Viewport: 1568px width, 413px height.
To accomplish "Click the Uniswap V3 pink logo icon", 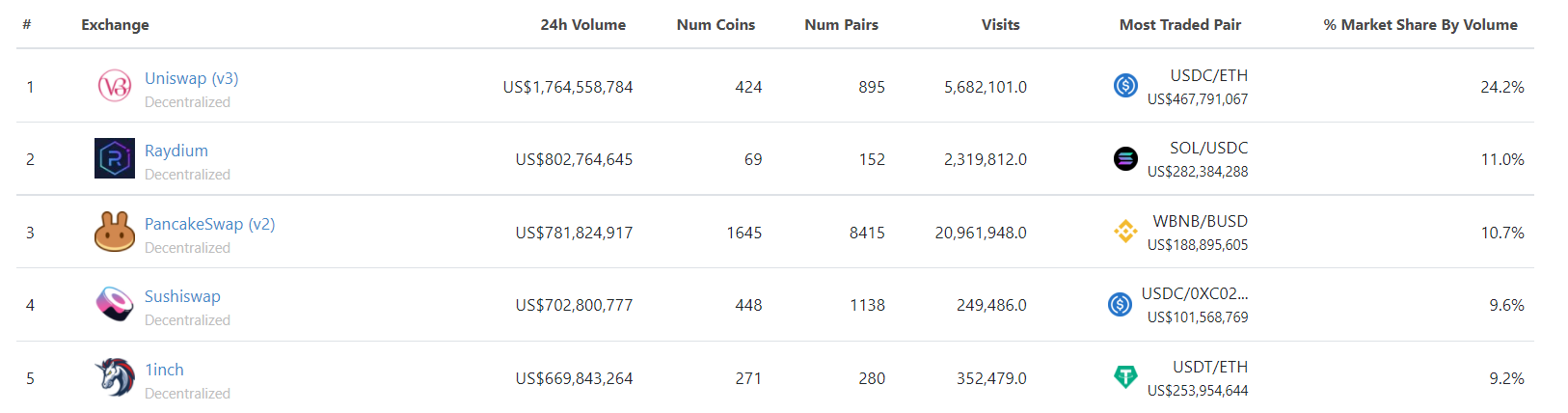I will click(x=115, y=86).
